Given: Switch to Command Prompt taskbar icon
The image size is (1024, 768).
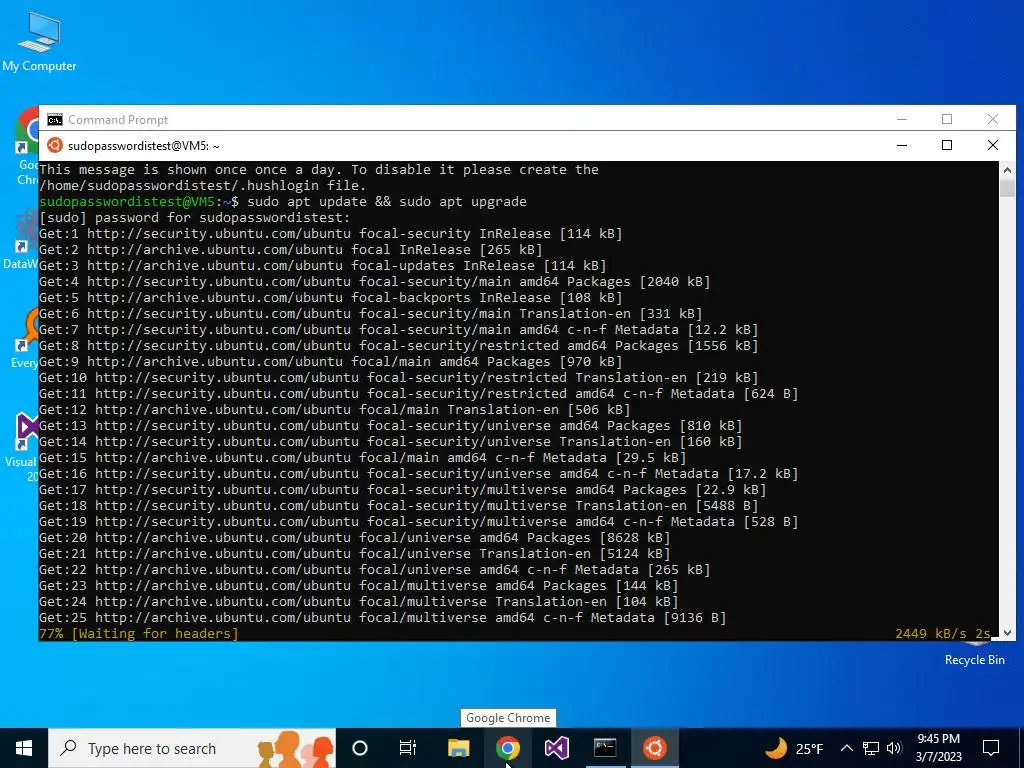Looking at the screenshot, I should point(605,748).
